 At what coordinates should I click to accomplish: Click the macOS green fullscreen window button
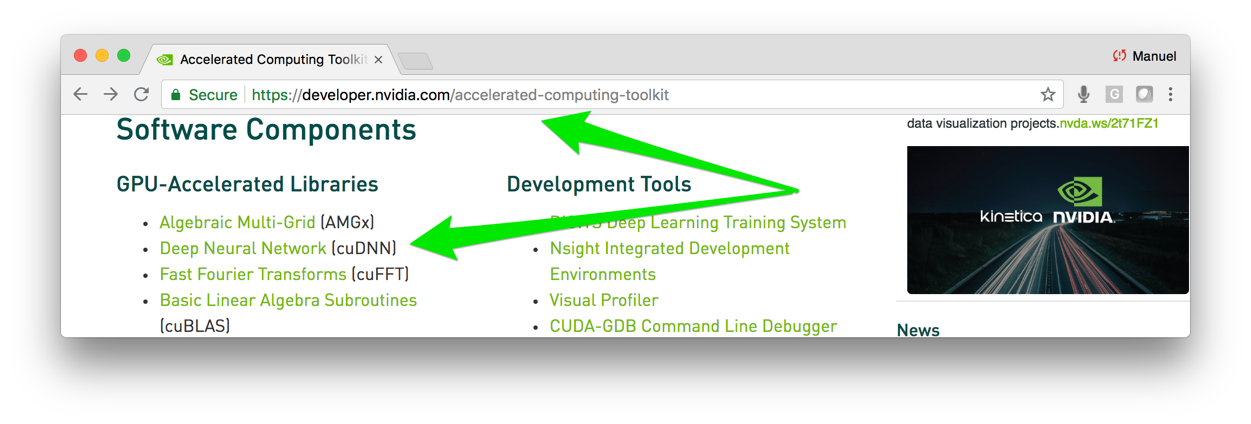pos(124,56)
